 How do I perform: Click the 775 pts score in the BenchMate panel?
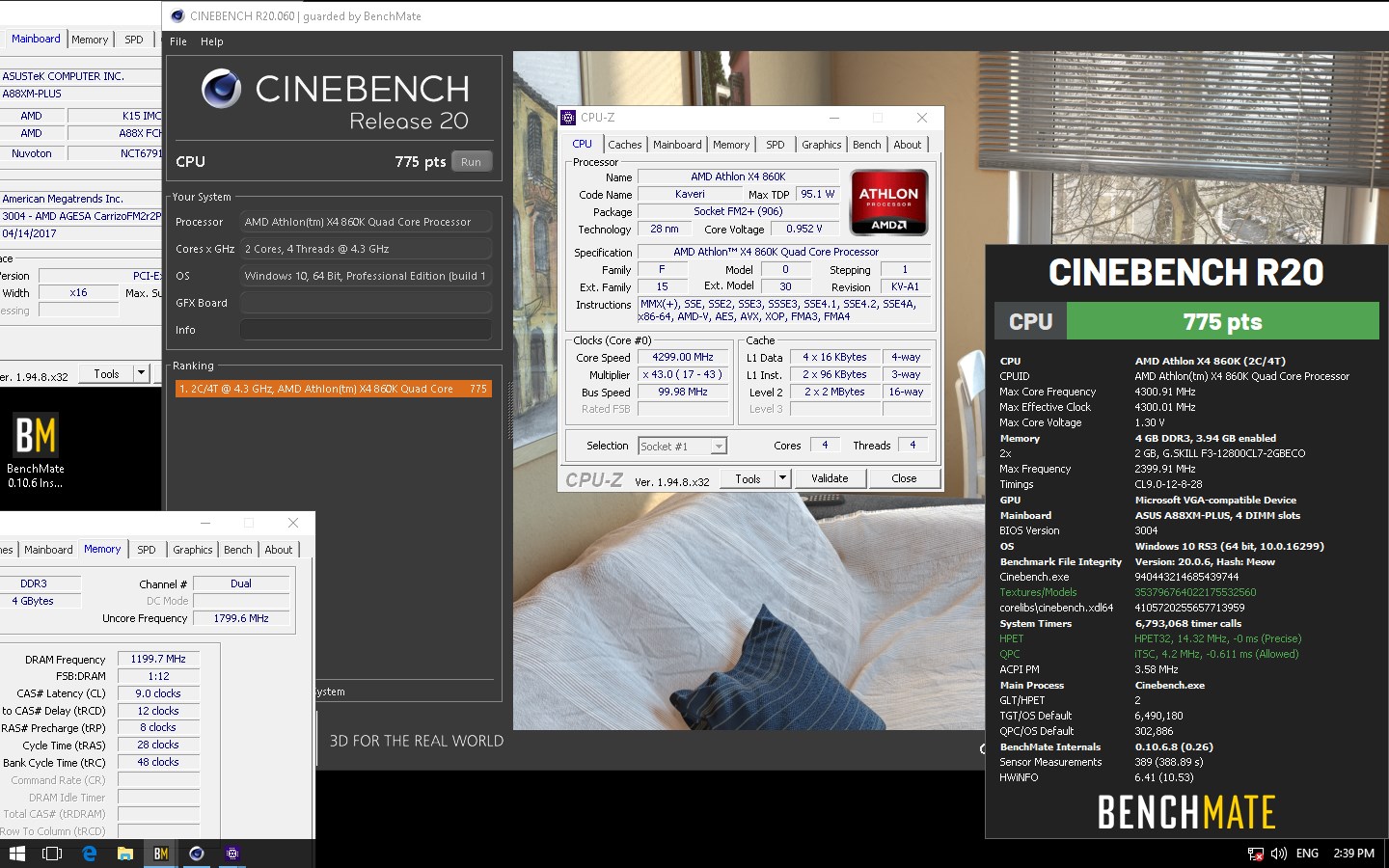tap(1222, 322)
